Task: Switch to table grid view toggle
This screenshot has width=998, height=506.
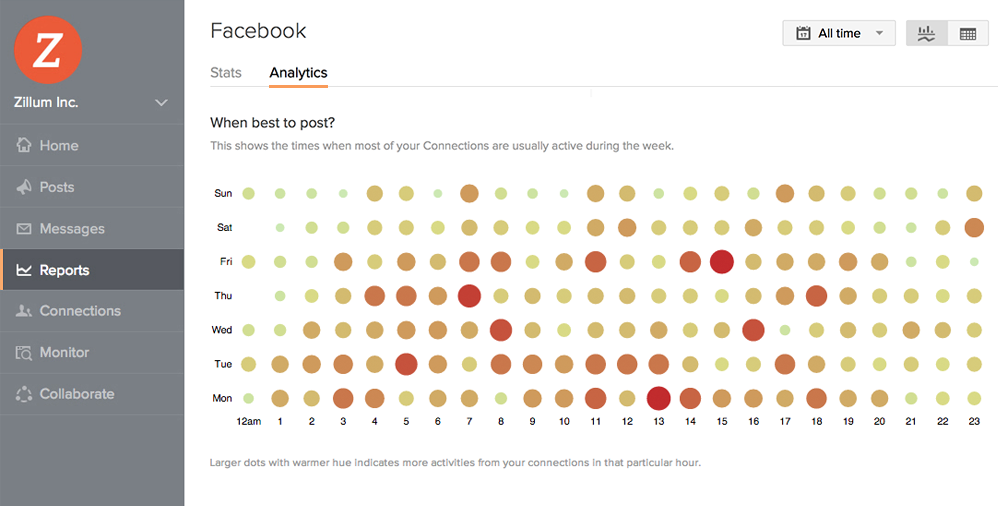Action: point(968,33)
